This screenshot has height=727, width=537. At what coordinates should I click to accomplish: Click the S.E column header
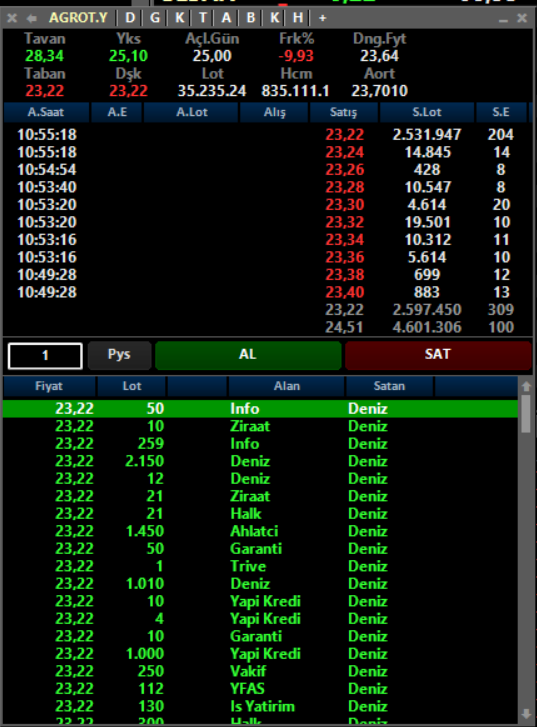[x=501, y=112]
